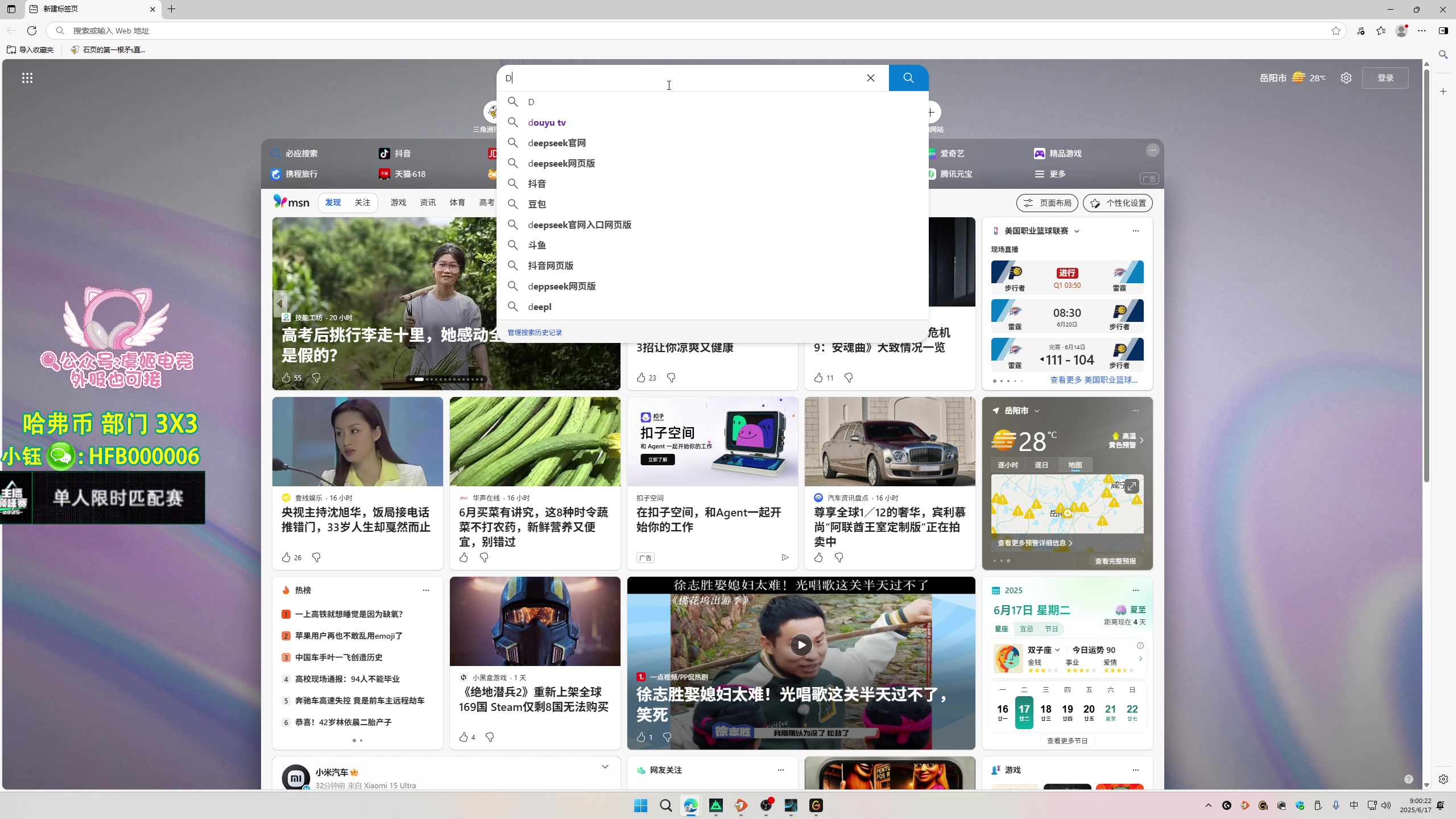Open the 绝地潜兵2 article thumbnail
Screen dimensions: 1456x819
click(535, 622)
